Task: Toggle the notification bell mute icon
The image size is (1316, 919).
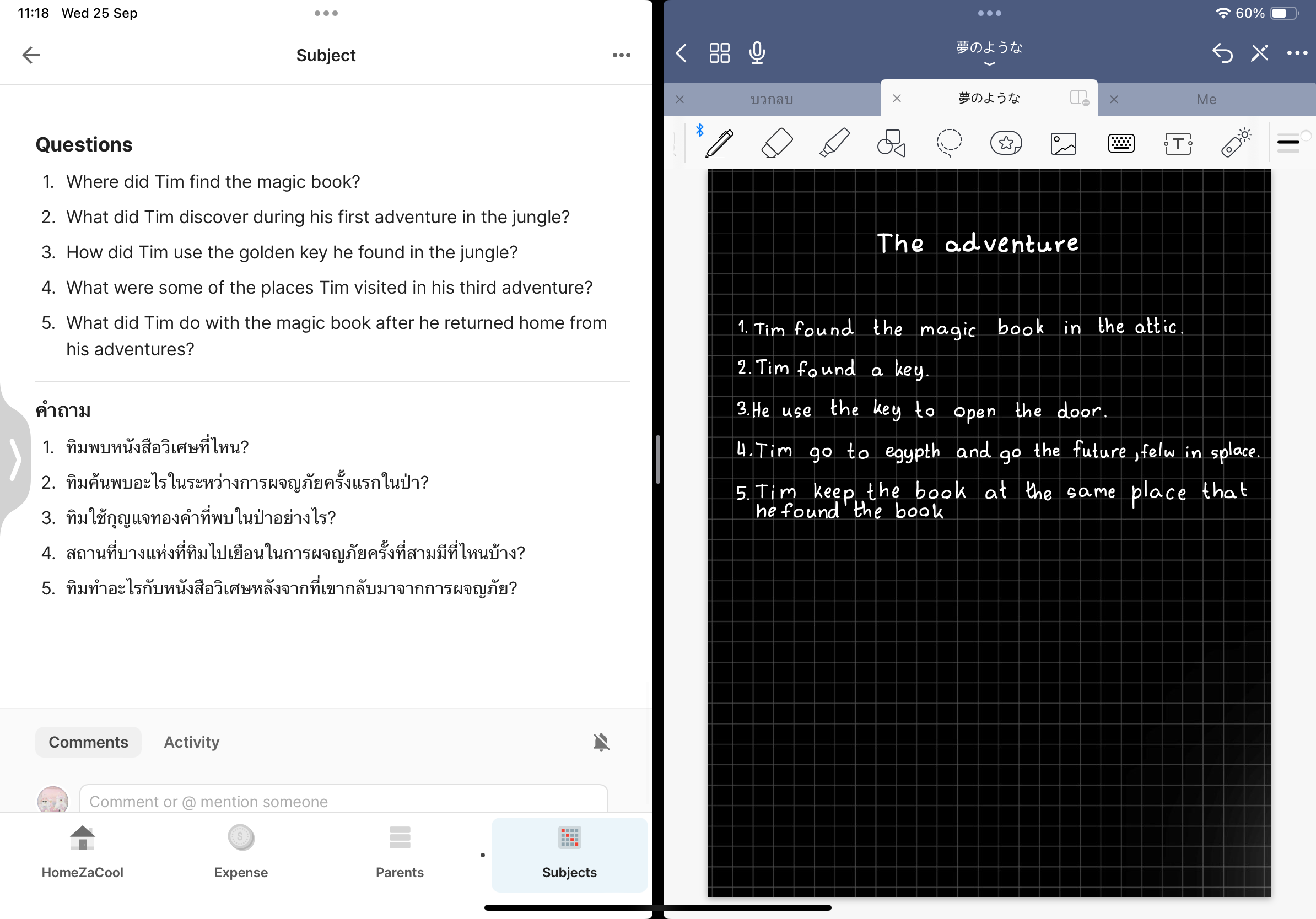Action: 601,742
